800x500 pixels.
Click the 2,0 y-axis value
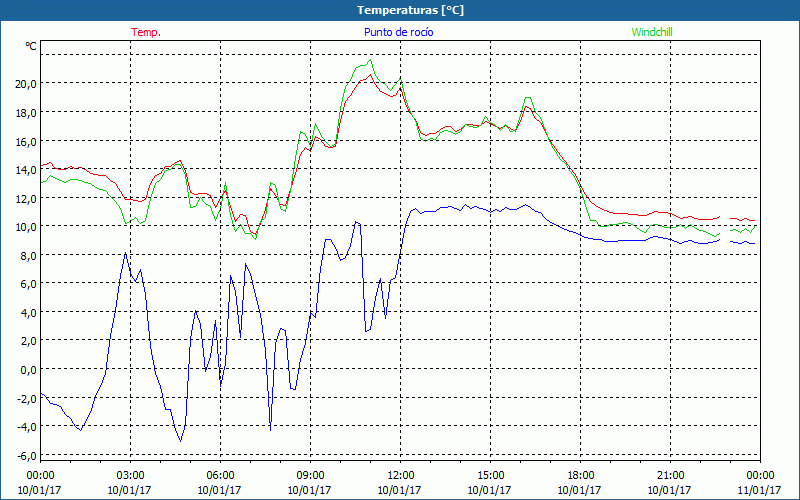click(28, 341)
